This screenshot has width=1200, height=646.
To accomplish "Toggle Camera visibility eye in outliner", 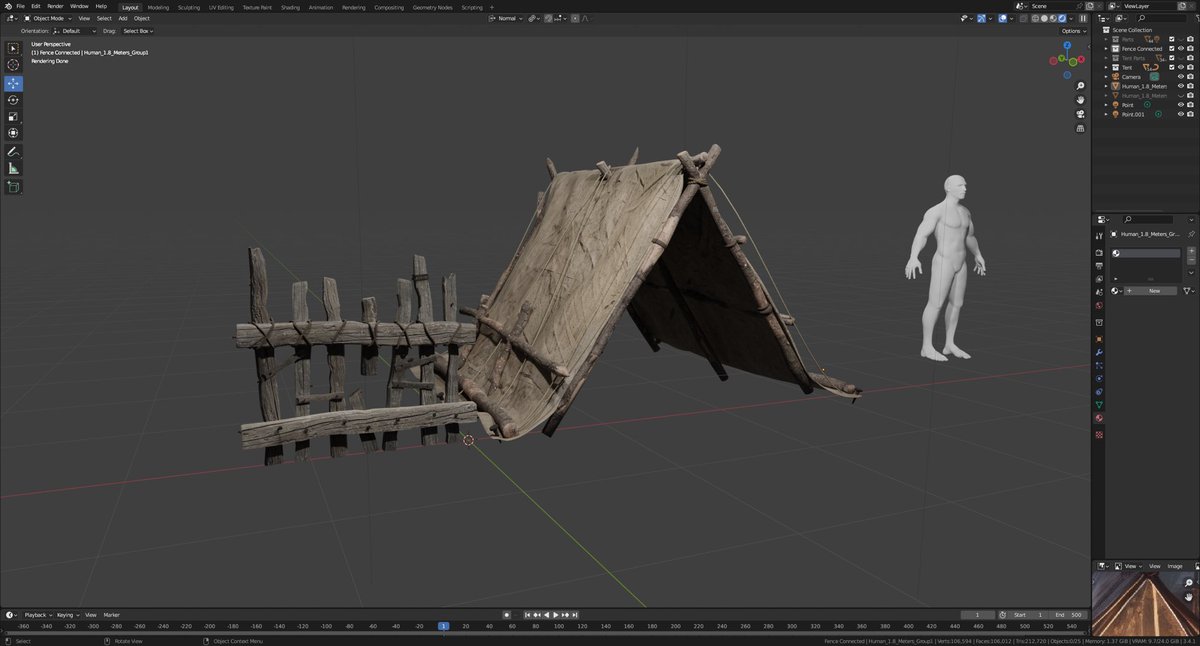I will click(1181, 76).
